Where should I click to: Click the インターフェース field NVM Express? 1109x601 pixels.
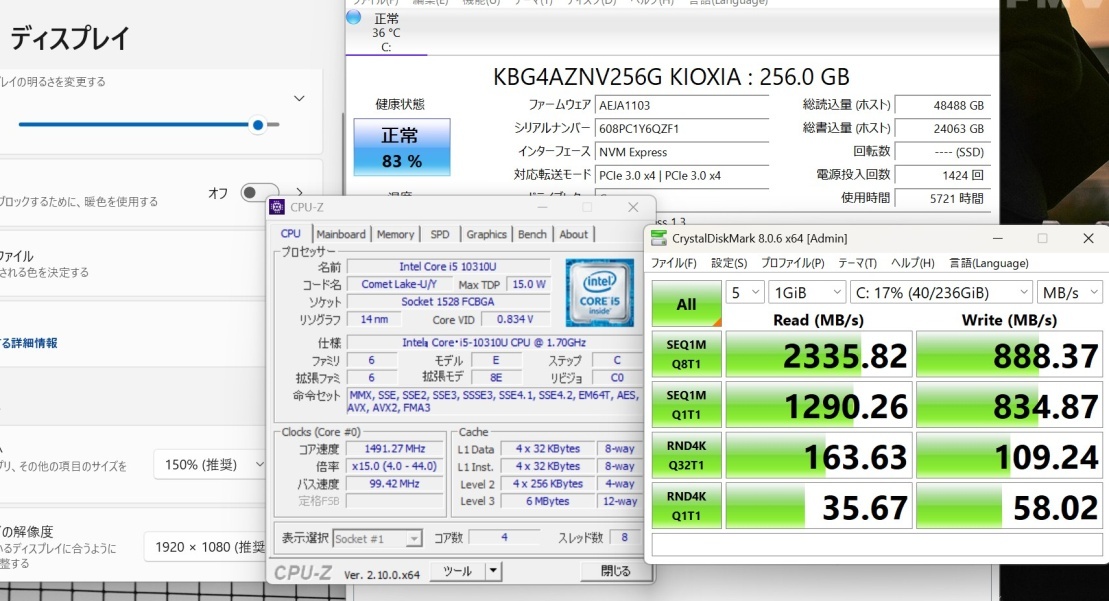(682, 152)
